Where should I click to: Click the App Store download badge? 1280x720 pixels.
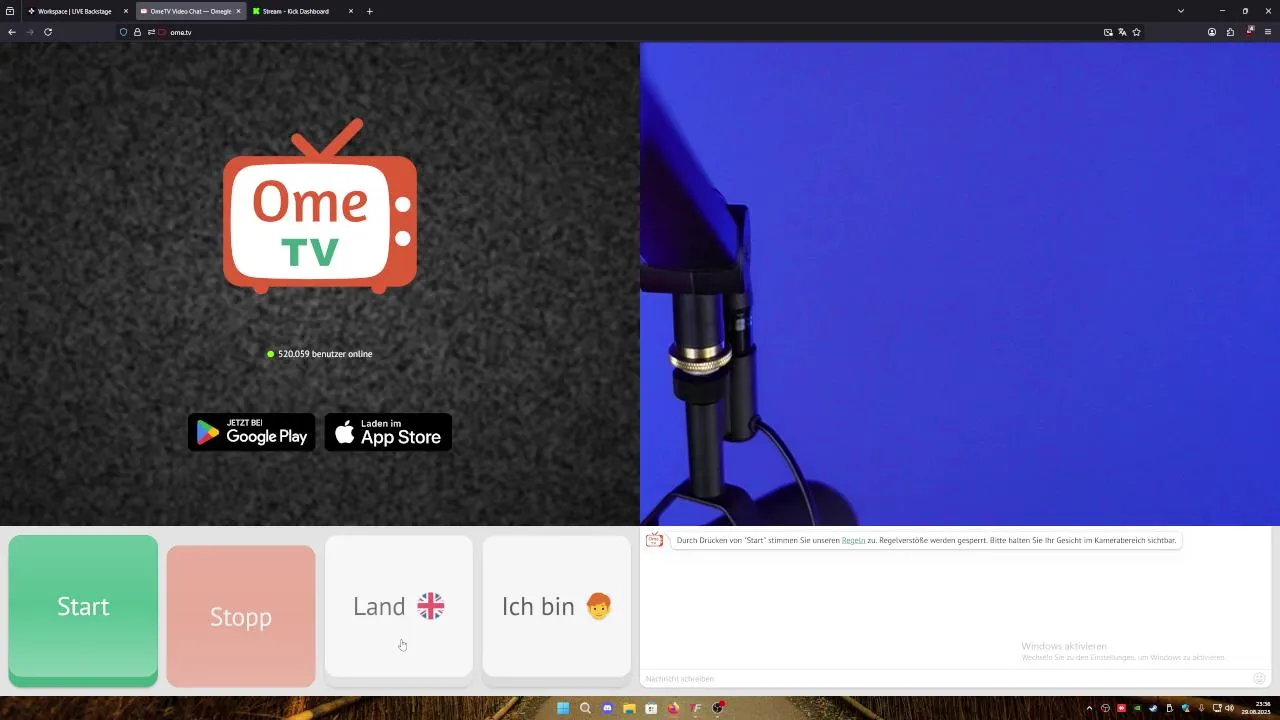pyautogui.click(x=388, y=432)
